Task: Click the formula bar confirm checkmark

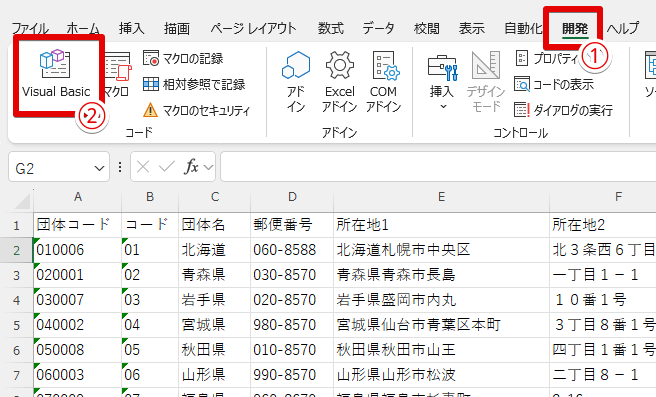Action: (x=167, y=167)
